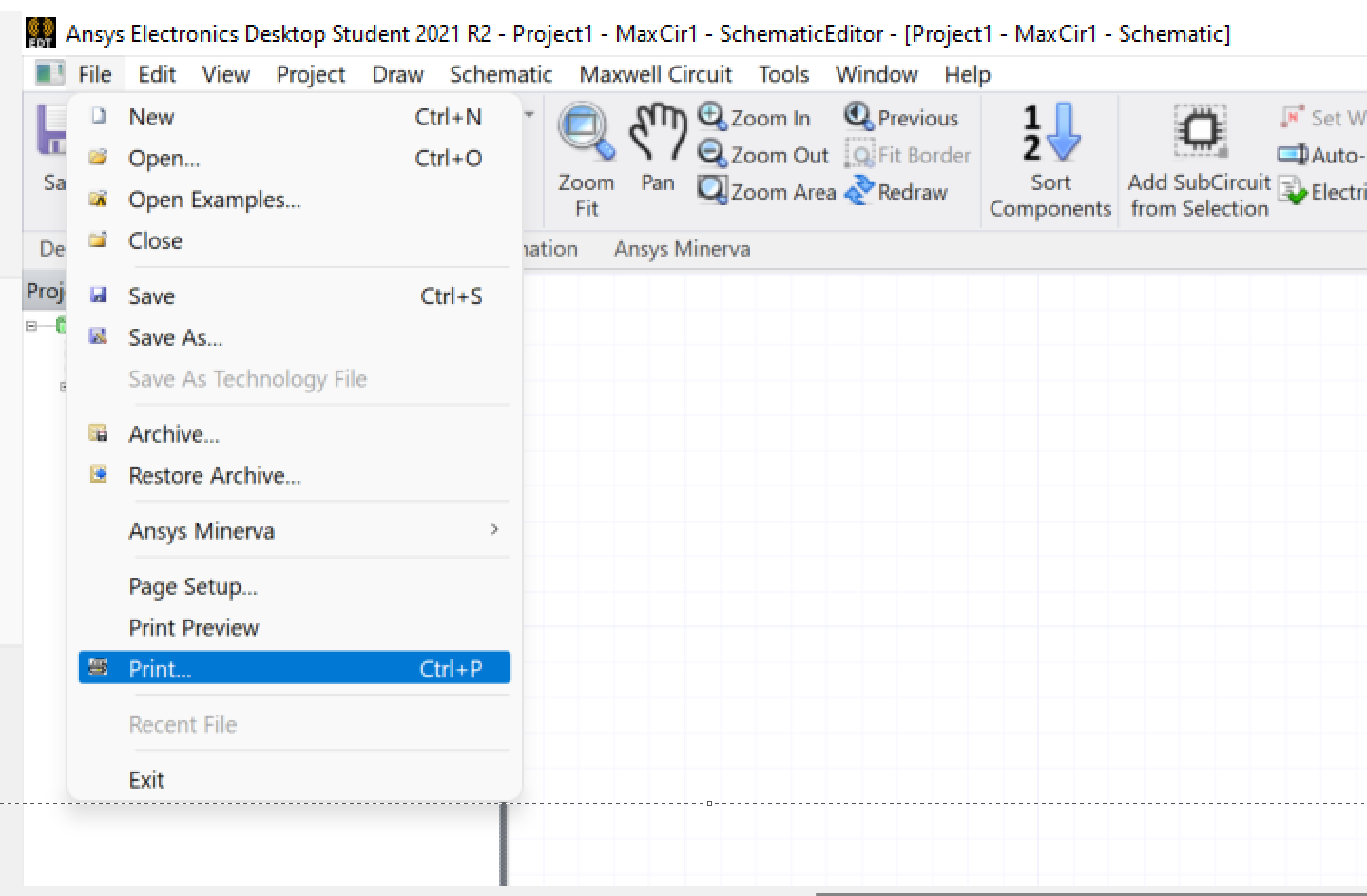Click the Zoom Area text label
1367x896 pixels.
pos(783,192)
